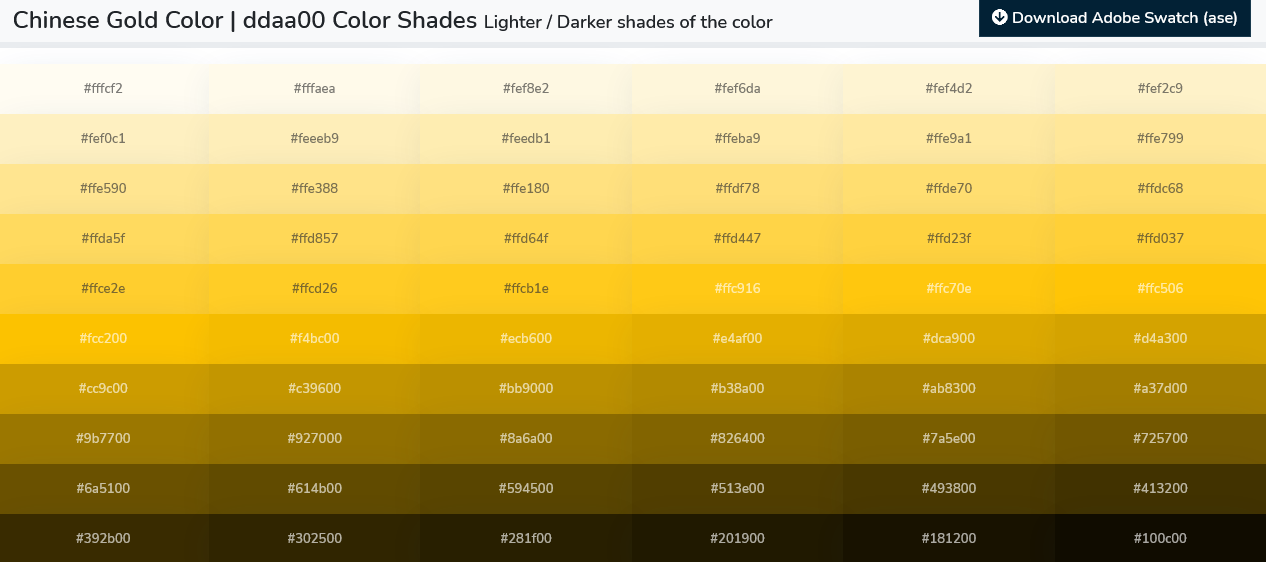Select the darkest #100c00 shade
The image size is (1266, 562).
(x=1160, y=538)
